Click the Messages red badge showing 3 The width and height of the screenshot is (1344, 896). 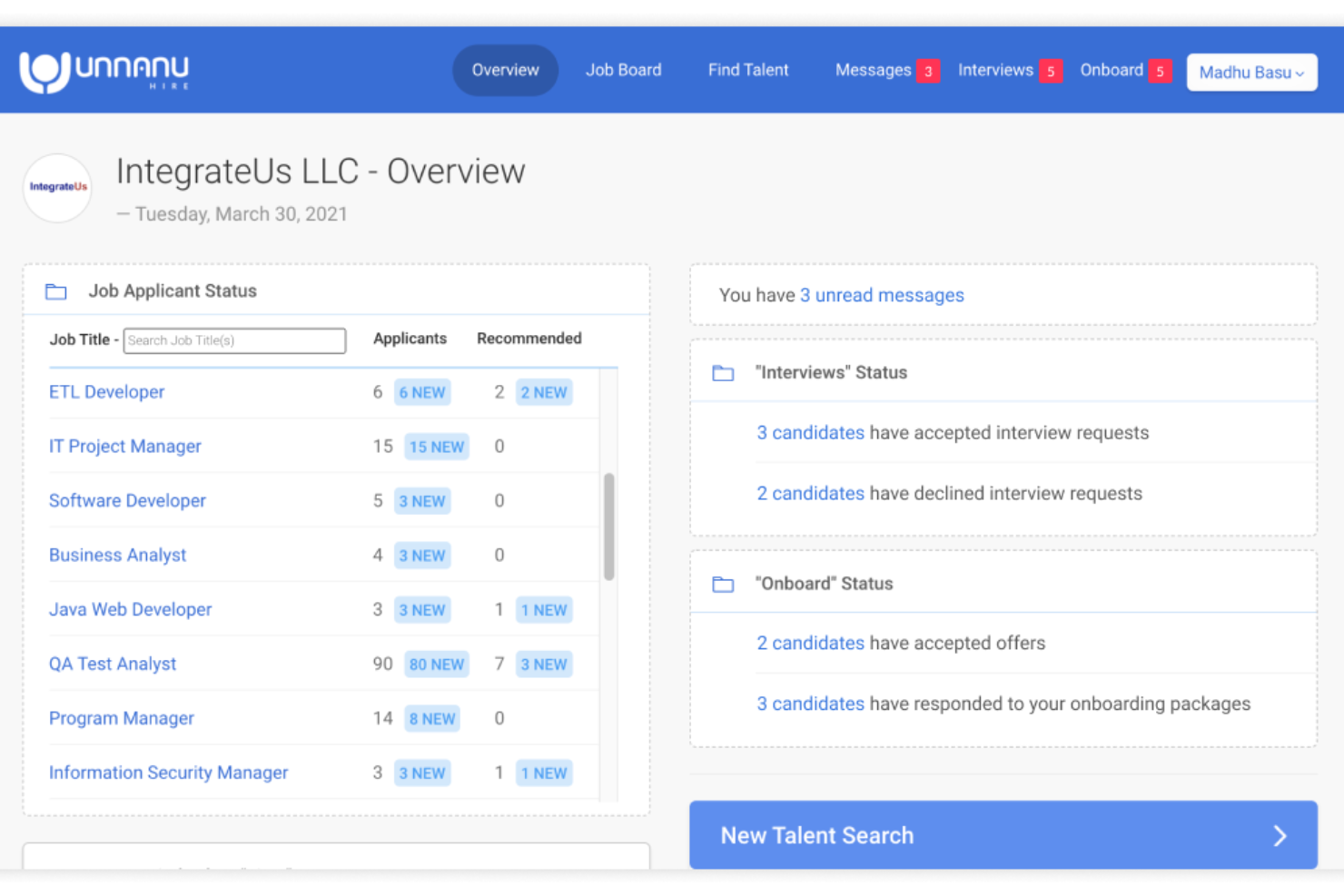(928, 71)
